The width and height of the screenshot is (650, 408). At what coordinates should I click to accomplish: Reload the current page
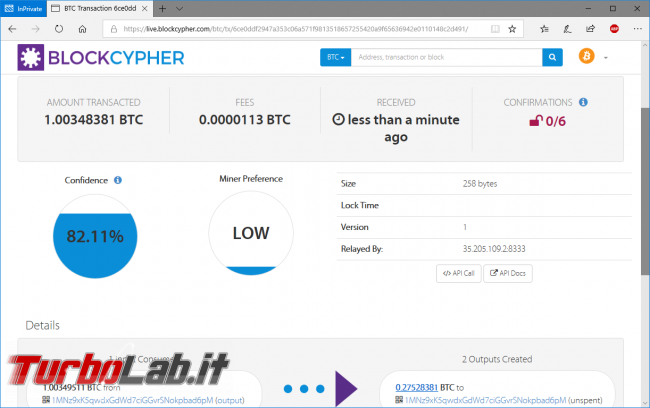[x=59, y=29]
